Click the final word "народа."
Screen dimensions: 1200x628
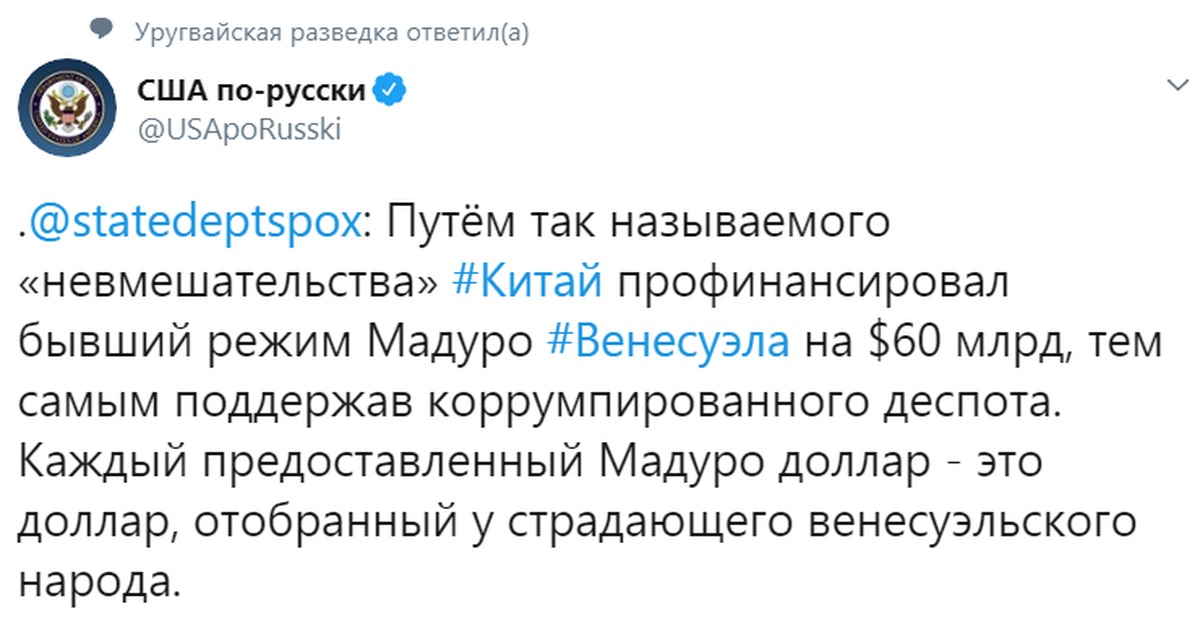(102, 581)
